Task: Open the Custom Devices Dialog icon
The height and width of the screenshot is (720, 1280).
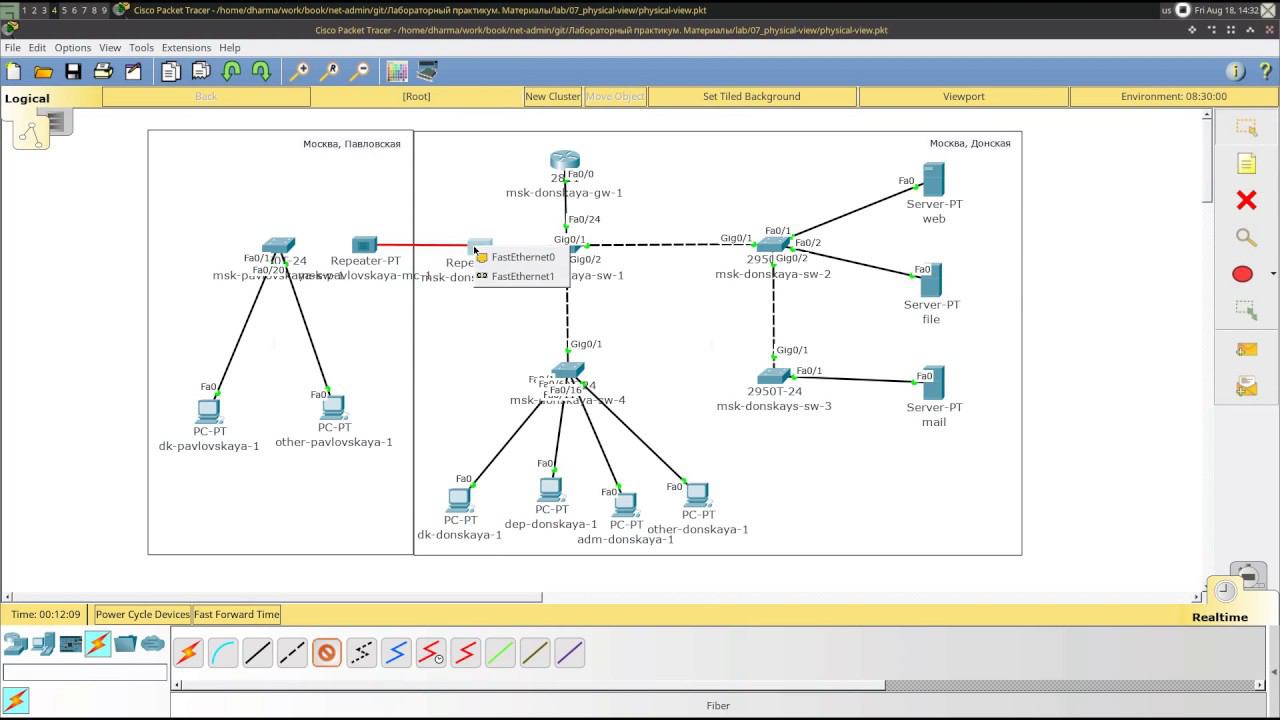Action: (427, 71)
